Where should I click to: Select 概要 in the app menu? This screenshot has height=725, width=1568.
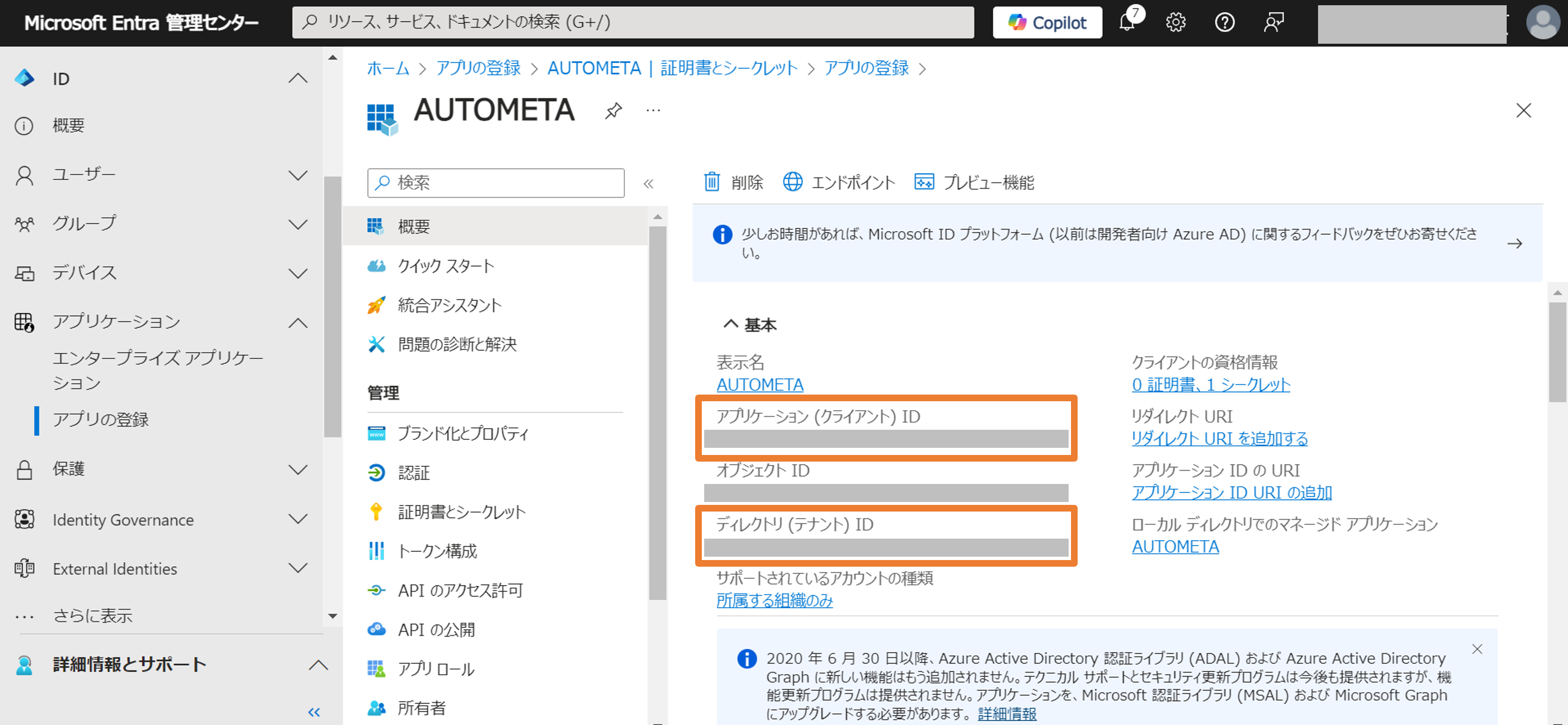click(x=495, y=226)
